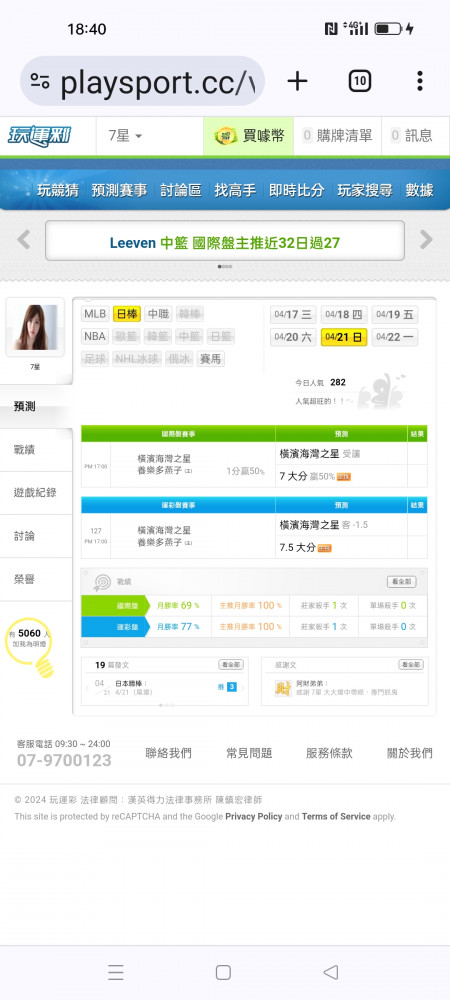
Task: Open new browser tab with plus icon
Action: click(x=297, y=81)
